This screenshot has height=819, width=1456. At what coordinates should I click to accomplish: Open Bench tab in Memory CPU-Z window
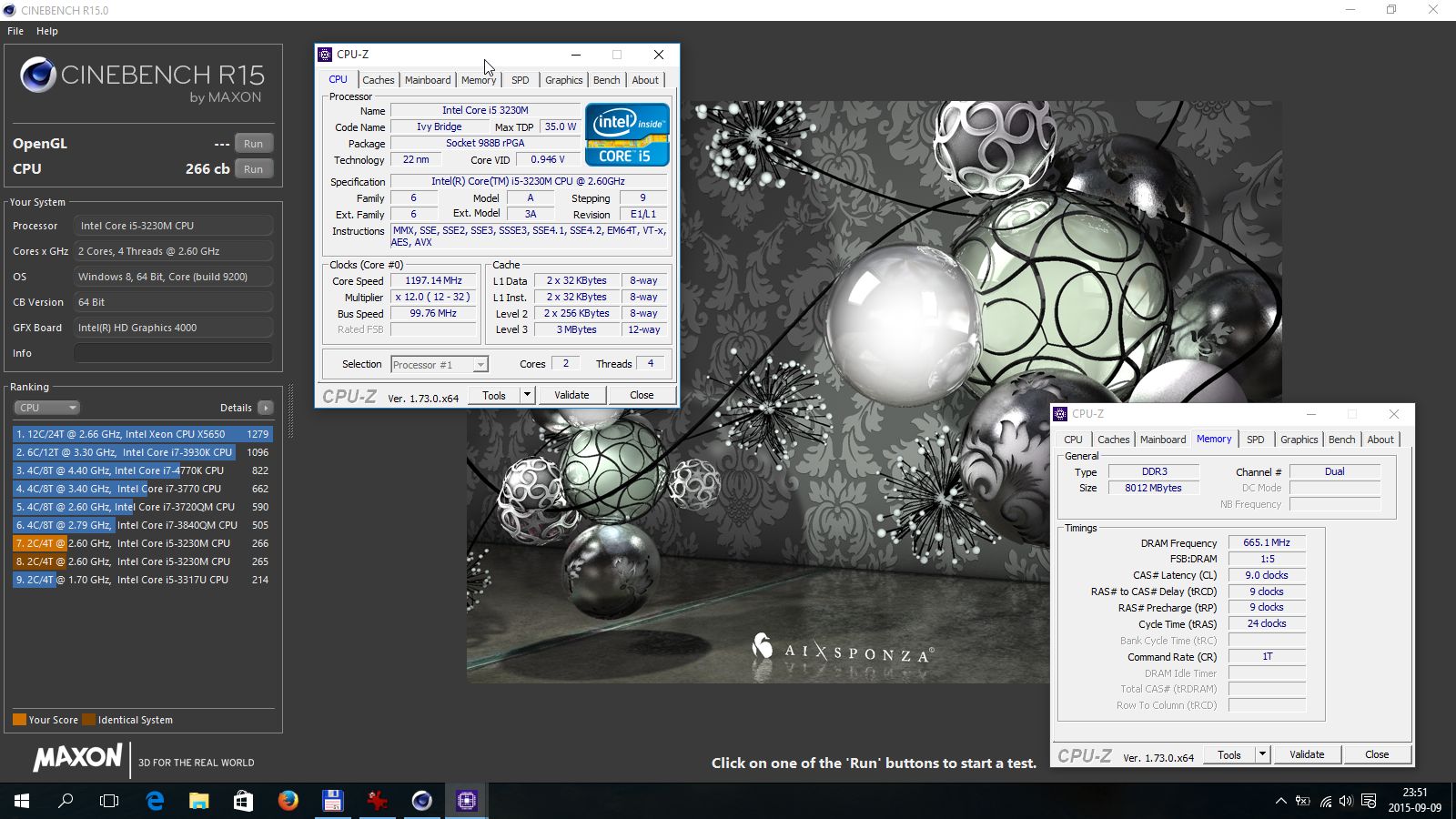click(1342, 440)
